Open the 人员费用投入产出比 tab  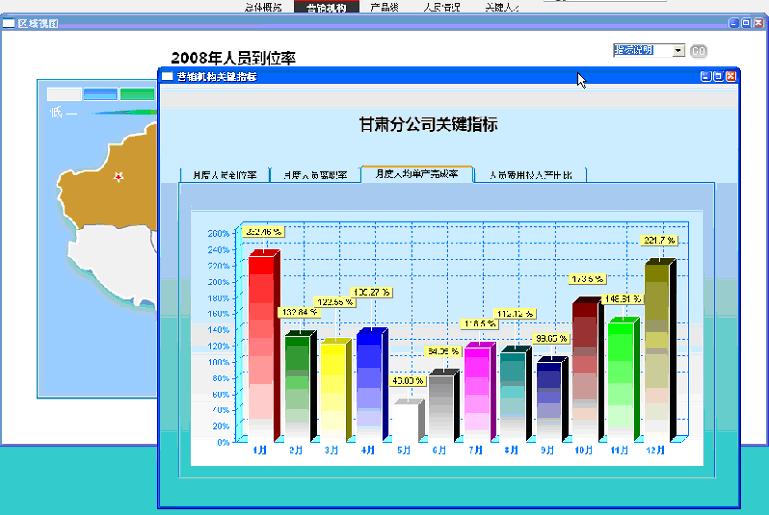tap(531, 175)
